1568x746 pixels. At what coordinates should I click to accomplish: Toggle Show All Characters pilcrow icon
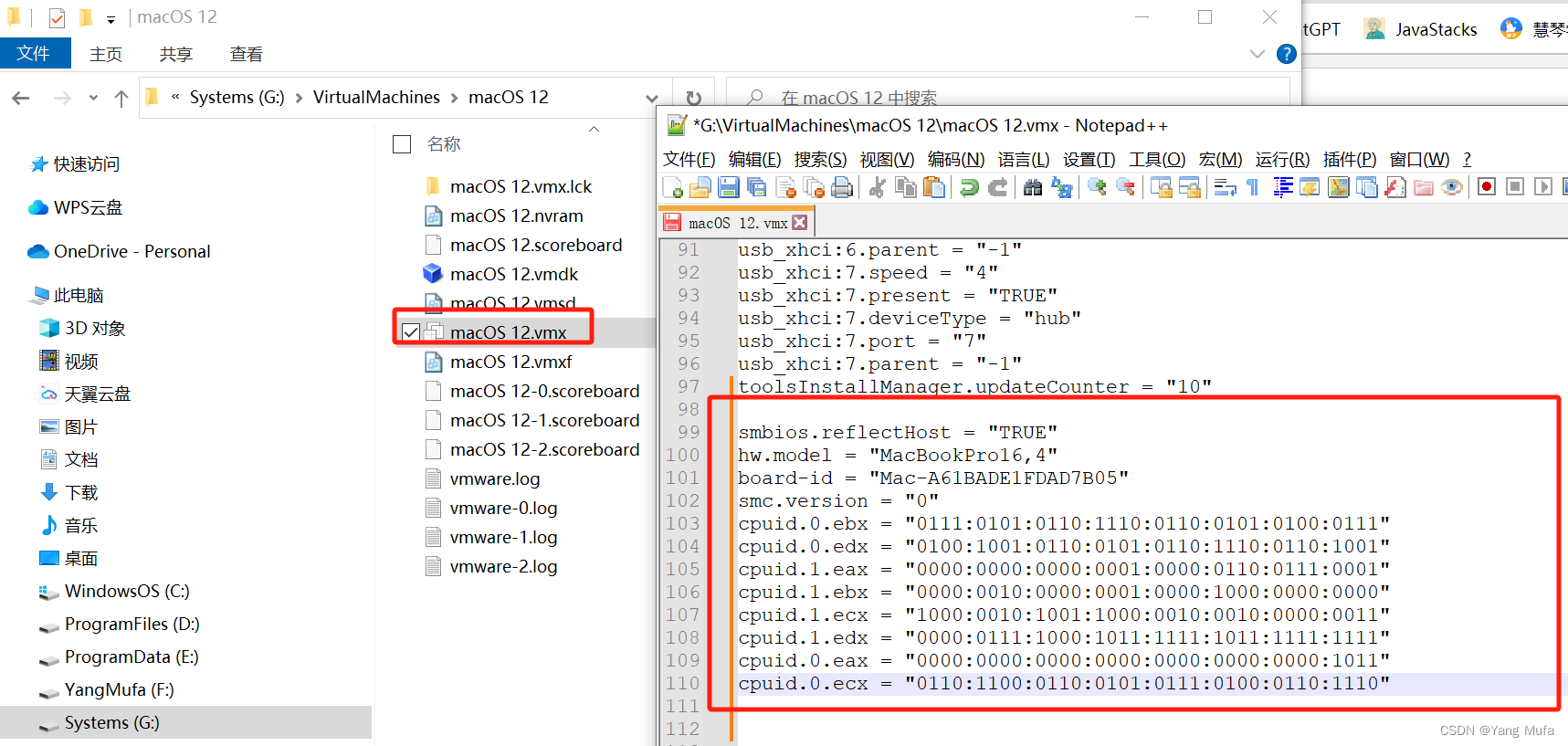tap(1253, 187)
